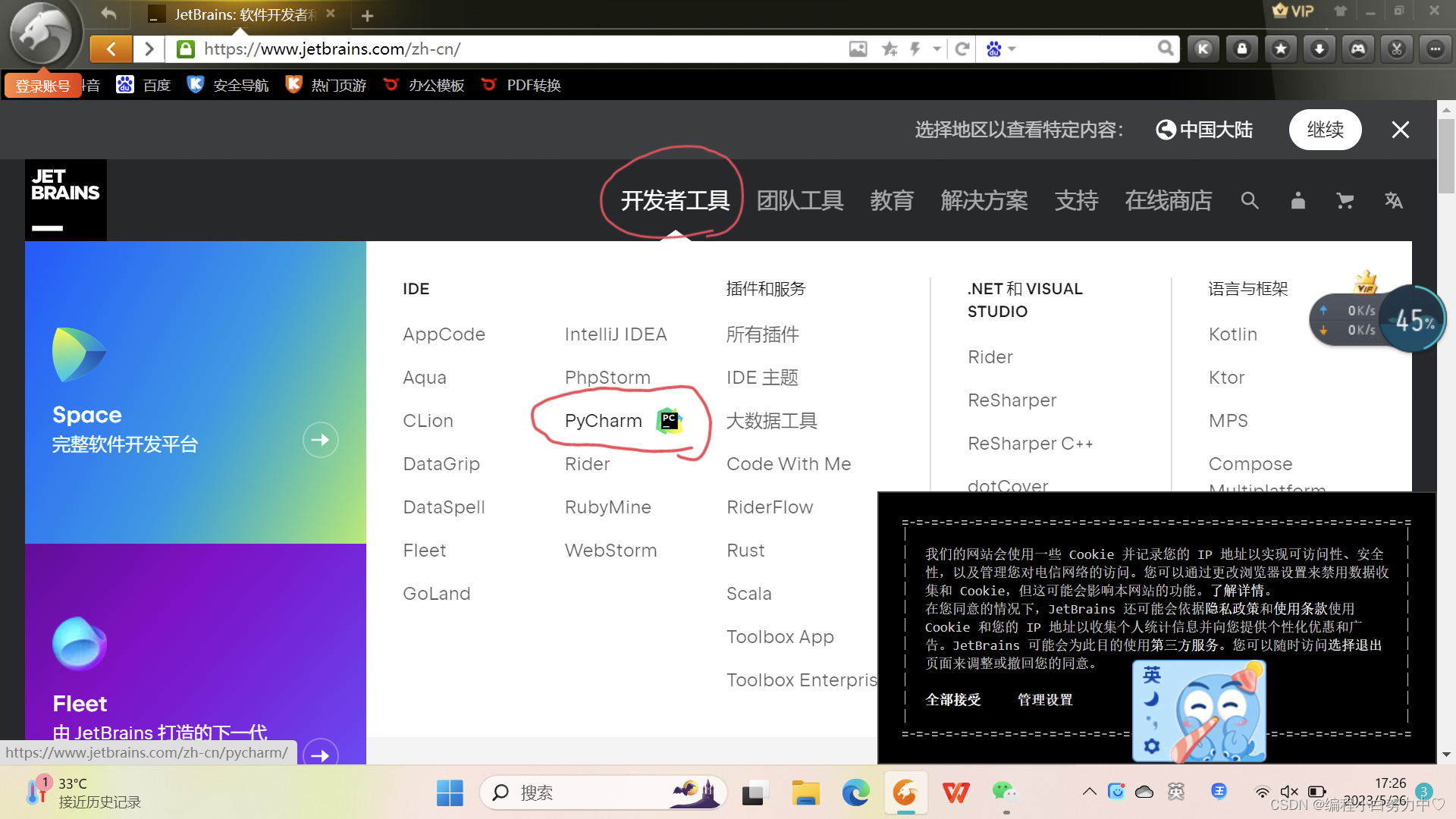Viewport: 1456px width, 819px height.
Task: Open the PDF转换 bookmark
Action: (x=522, y=85)
